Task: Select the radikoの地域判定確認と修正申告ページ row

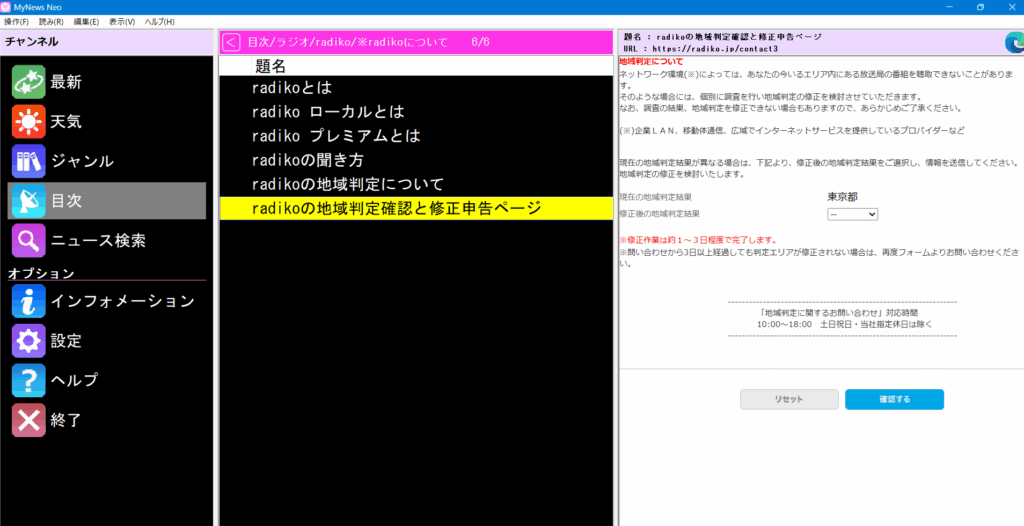Action: [416, 208]
